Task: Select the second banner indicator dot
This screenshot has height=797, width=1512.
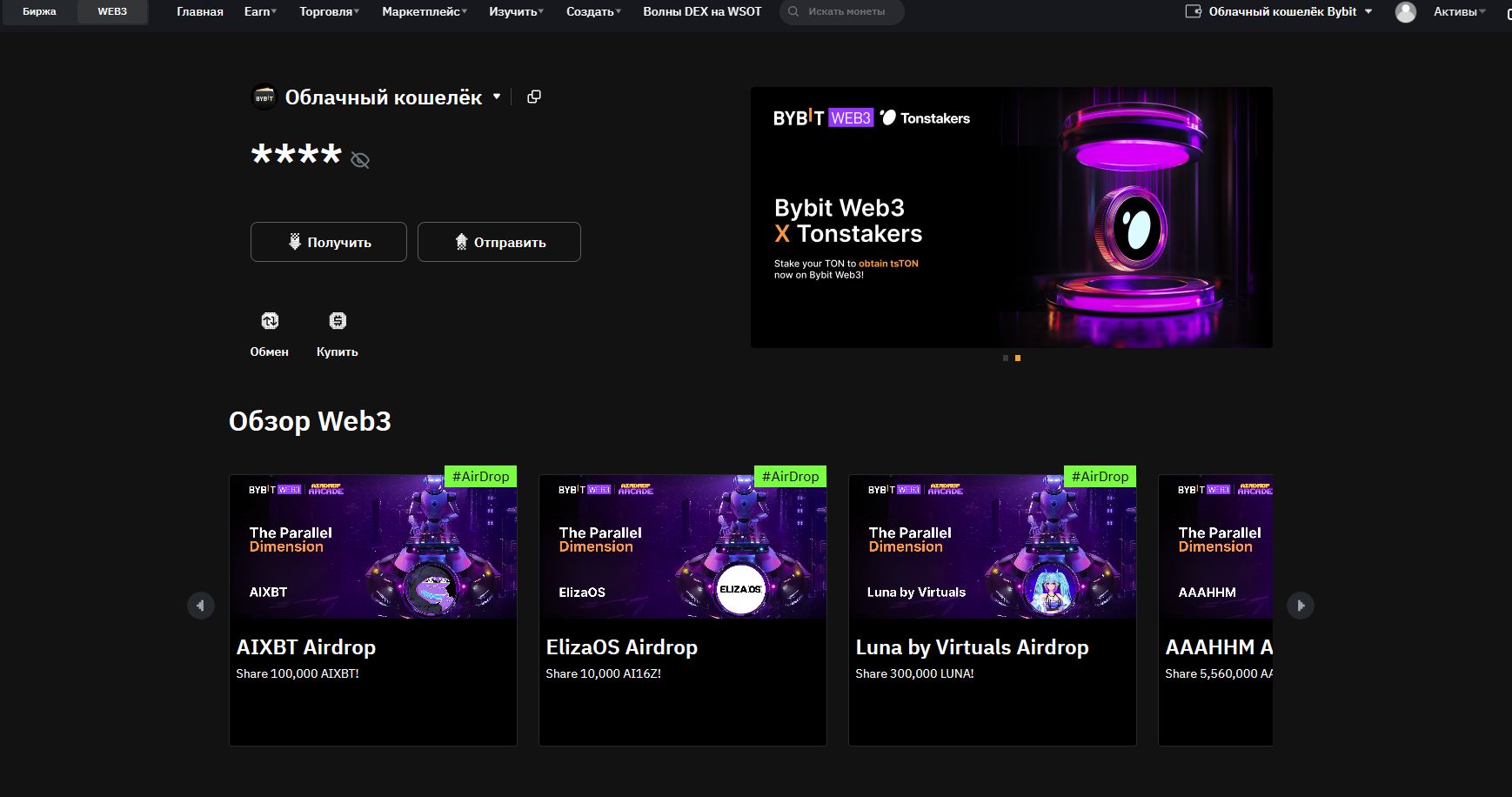Action: coord(1018,358)
